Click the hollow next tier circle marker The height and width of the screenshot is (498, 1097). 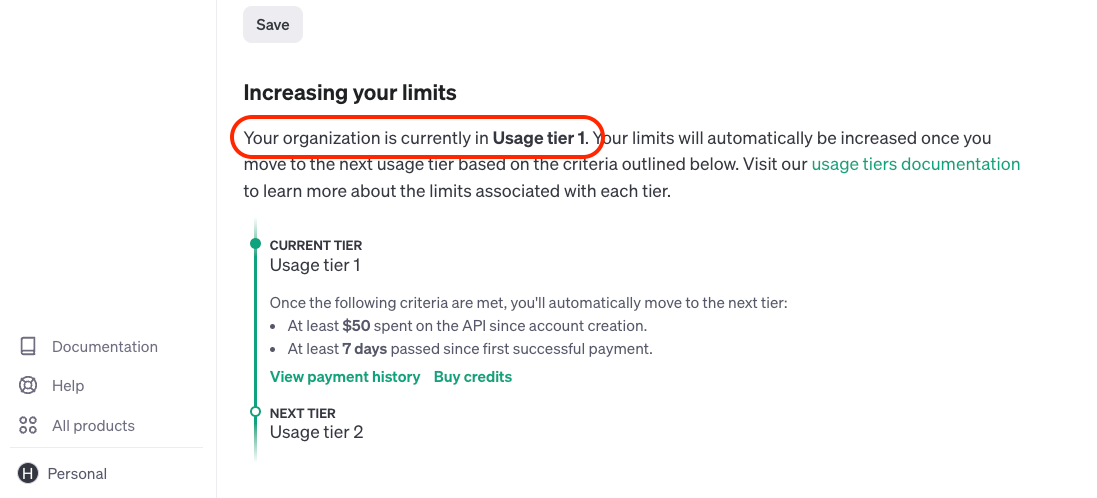pos(255,410)
